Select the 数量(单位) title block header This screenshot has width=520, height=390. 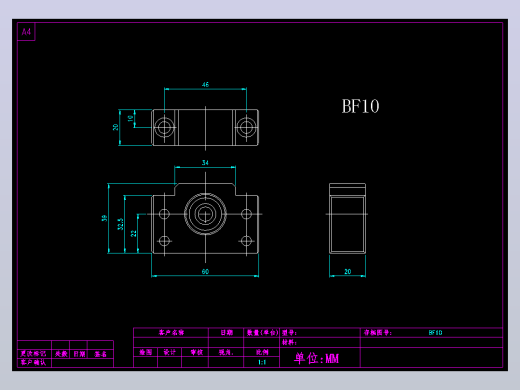(x=263, y=332)
